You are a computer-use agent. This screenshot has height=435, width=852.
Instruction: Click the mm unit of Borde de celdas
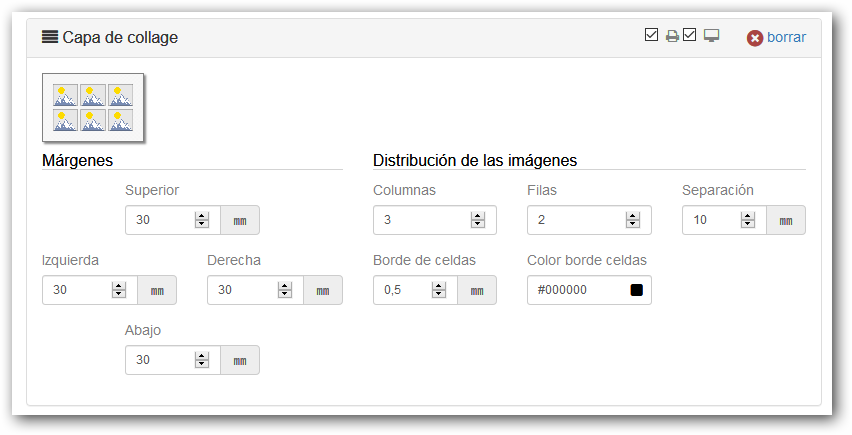(477, 290)
